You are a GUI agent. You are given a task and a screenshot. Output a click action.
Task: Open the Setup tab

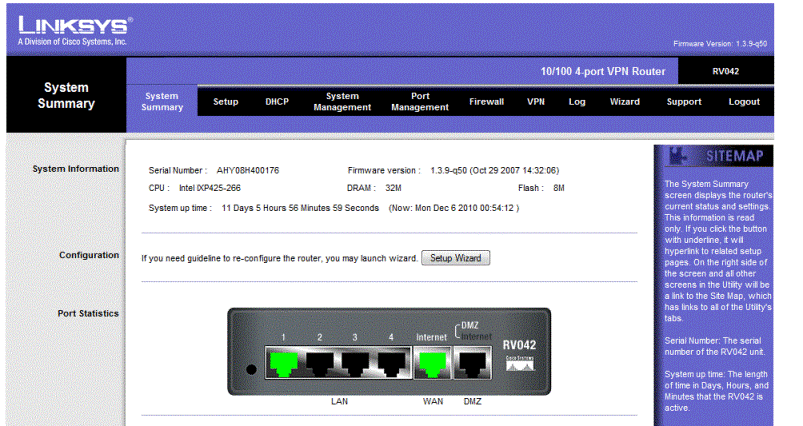(x=226, y=101)
